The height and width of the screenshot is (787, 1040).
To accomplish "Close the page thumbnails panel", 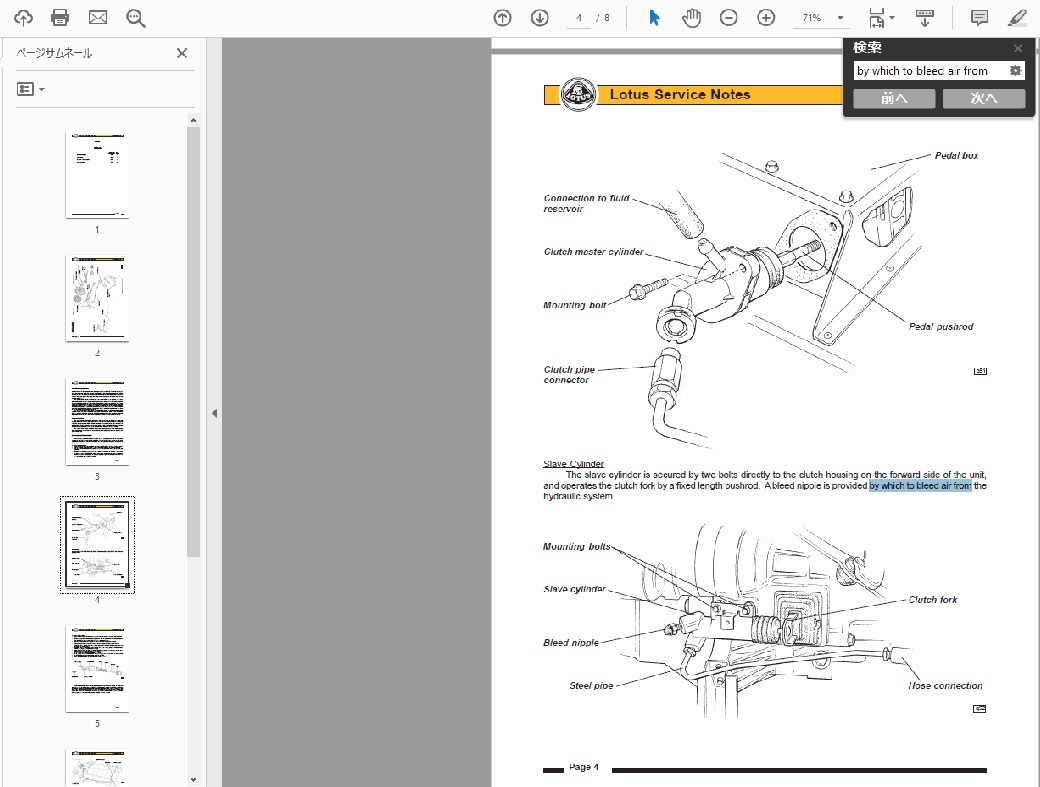I will (182, 53).
